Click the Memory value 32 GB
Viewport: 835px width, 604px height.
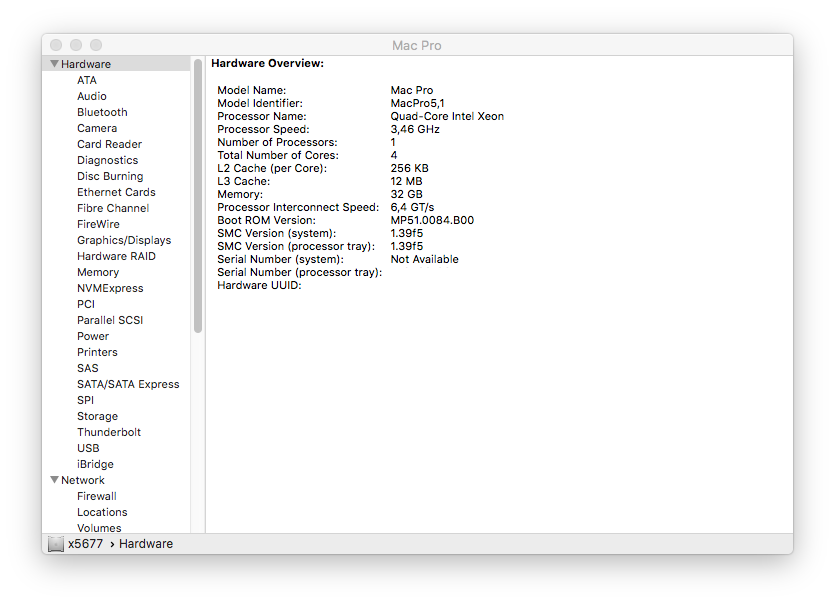coord(406,194)
